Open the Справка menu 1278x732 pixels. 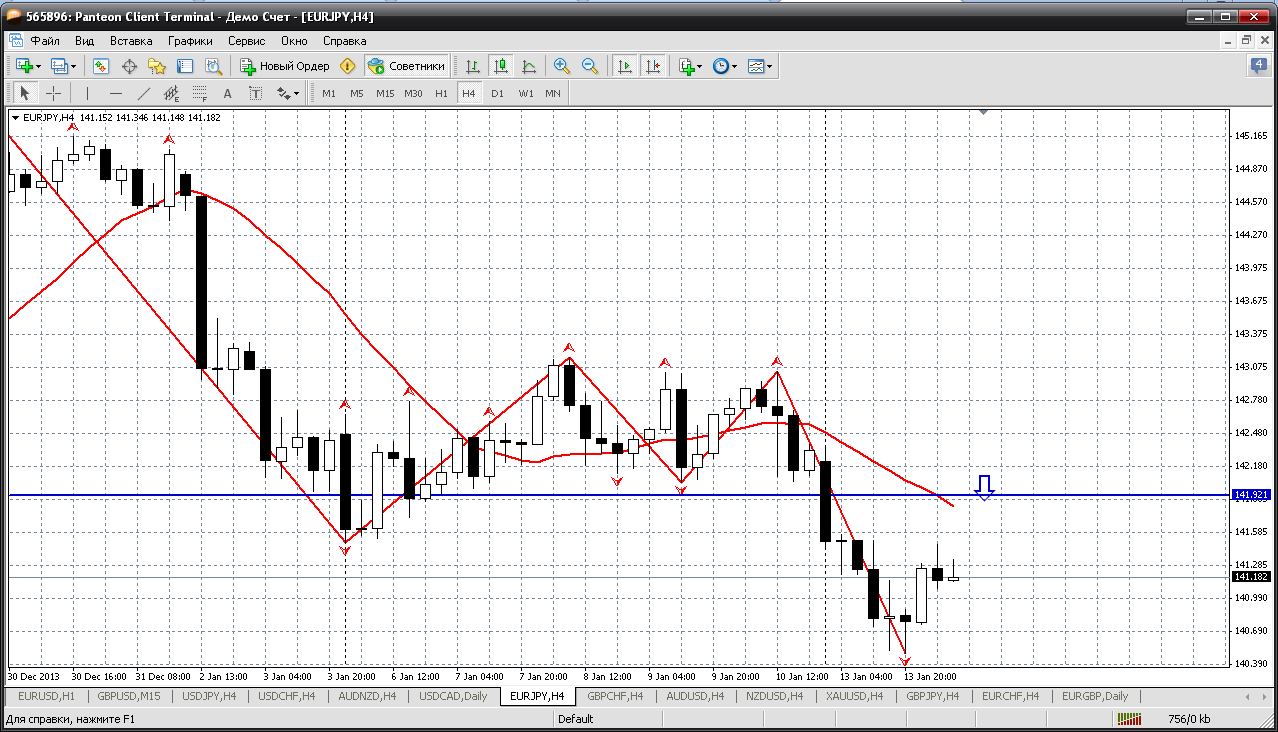pos(344,41)
